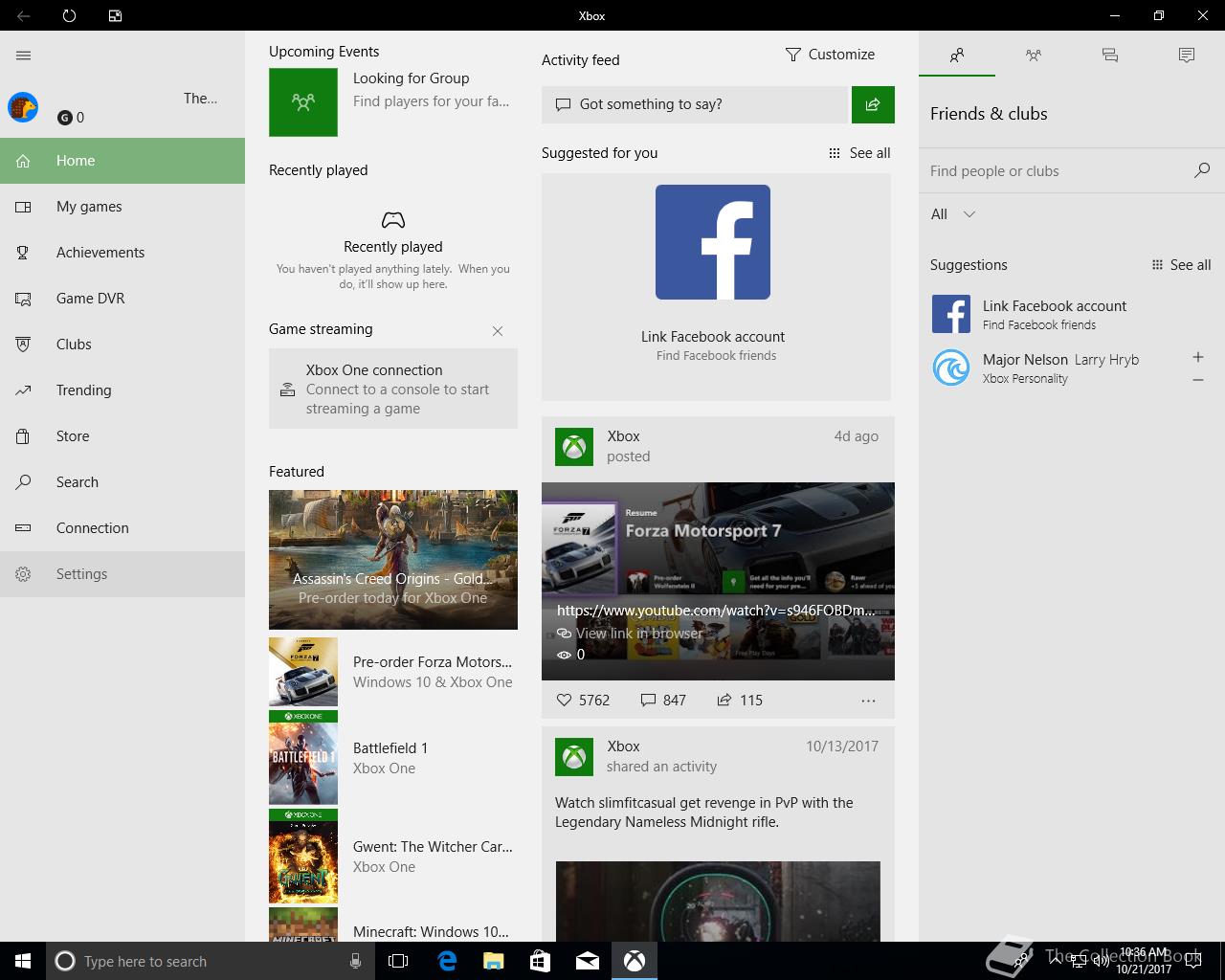See all friend suggestions
Image resolution: width=1225 pixels, height=980 pixels.
coord(1181,265)
